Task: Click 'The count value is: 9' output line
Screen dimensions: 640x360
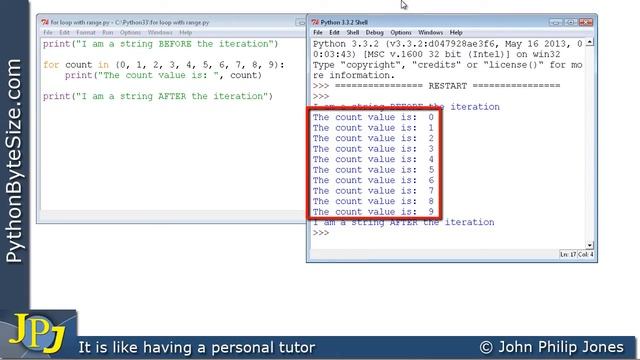Action: 373,212
